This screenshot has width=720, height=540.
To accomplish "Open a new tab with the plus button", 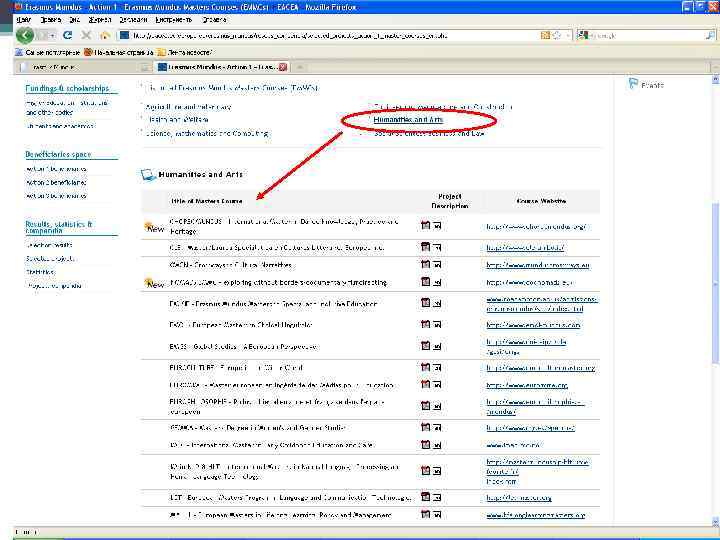I will click(299, 67).
